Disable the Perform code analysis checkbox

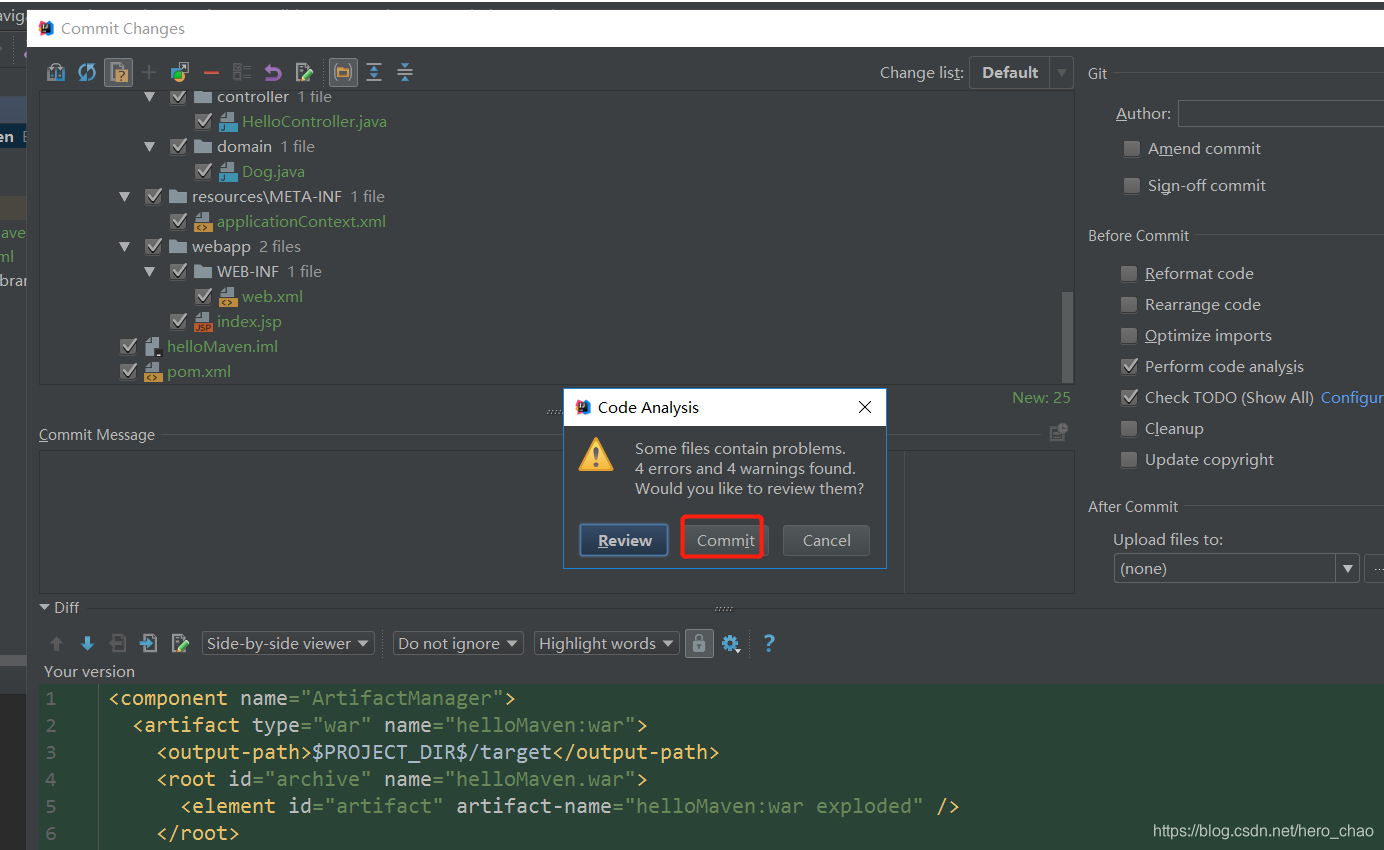pyautogui.click(x=1129, y=366)
